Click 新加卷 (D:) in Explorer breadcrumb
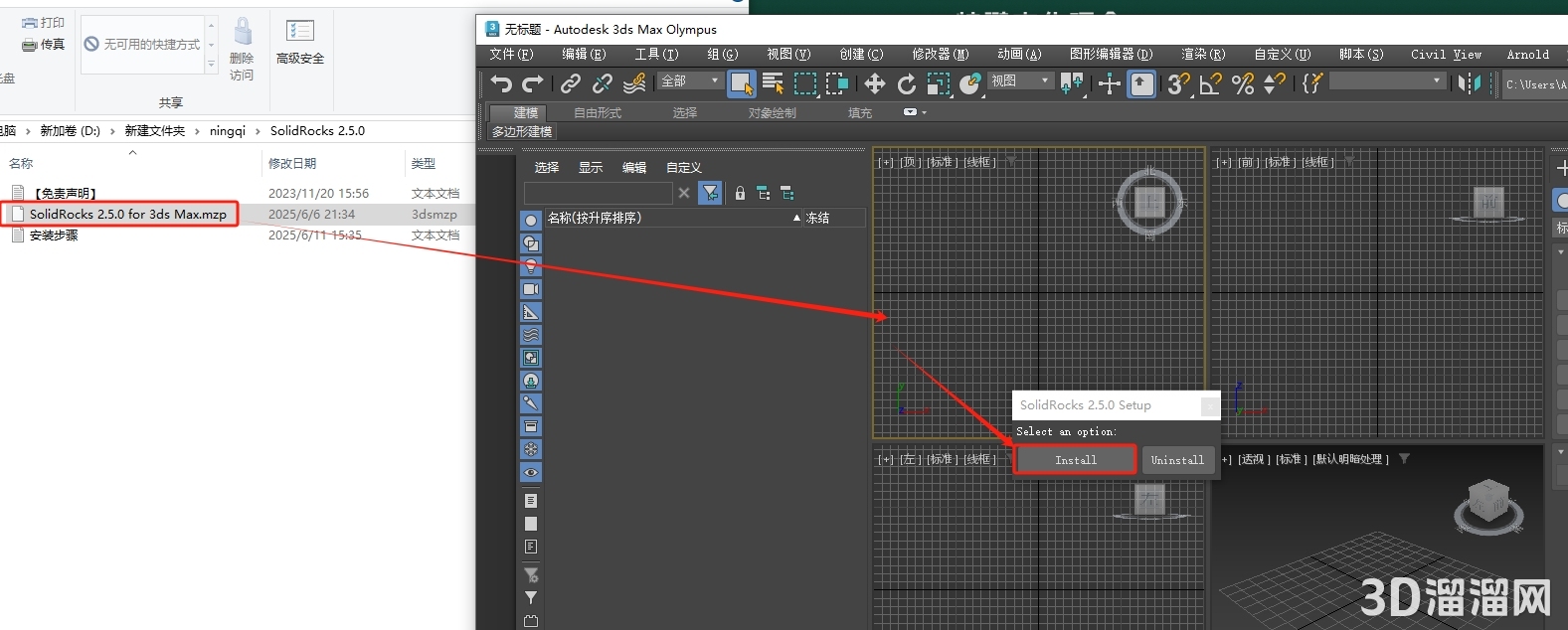The image size is (1568, 630). point(70,130)
